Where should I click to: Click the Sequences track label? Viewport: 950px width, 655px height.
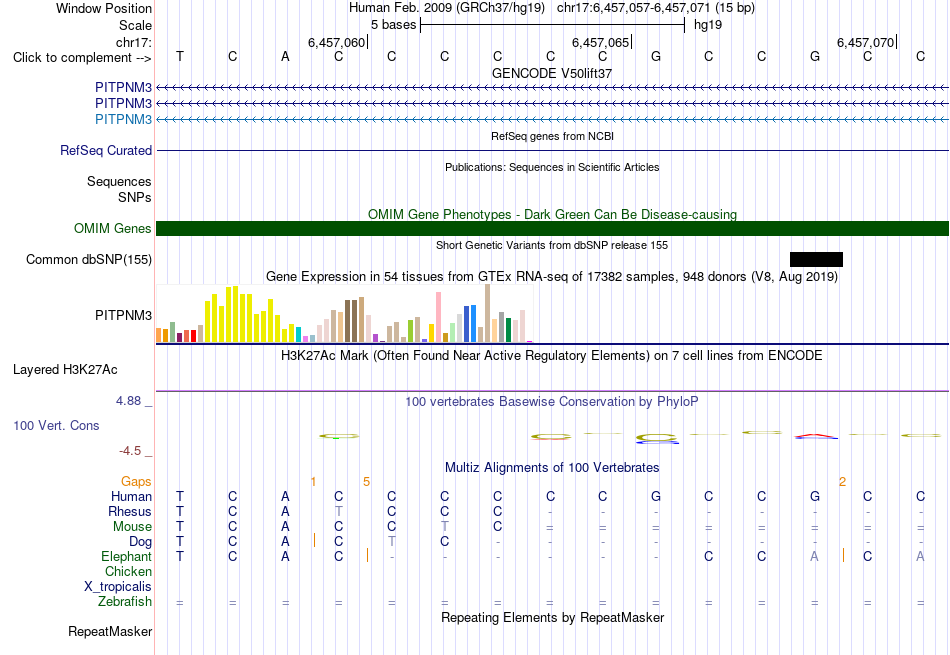tap(119, 181)
